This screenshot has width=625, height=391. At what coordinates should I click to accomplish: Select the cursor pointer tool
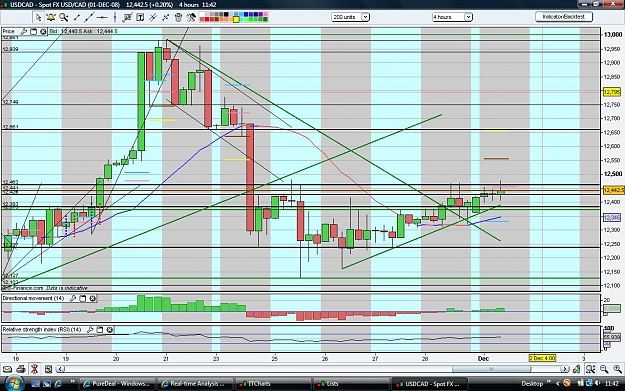(x=39, y=17)
